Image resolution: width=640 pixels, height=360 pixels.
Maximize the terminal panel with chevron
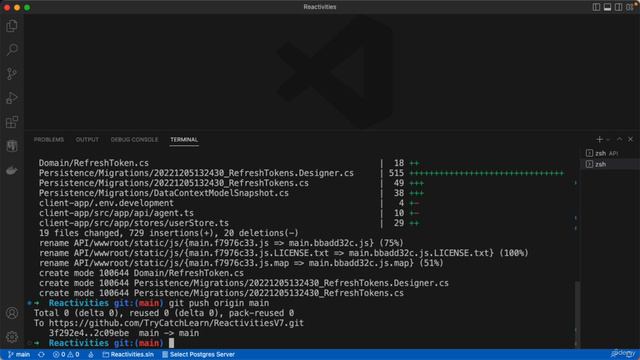619,140
